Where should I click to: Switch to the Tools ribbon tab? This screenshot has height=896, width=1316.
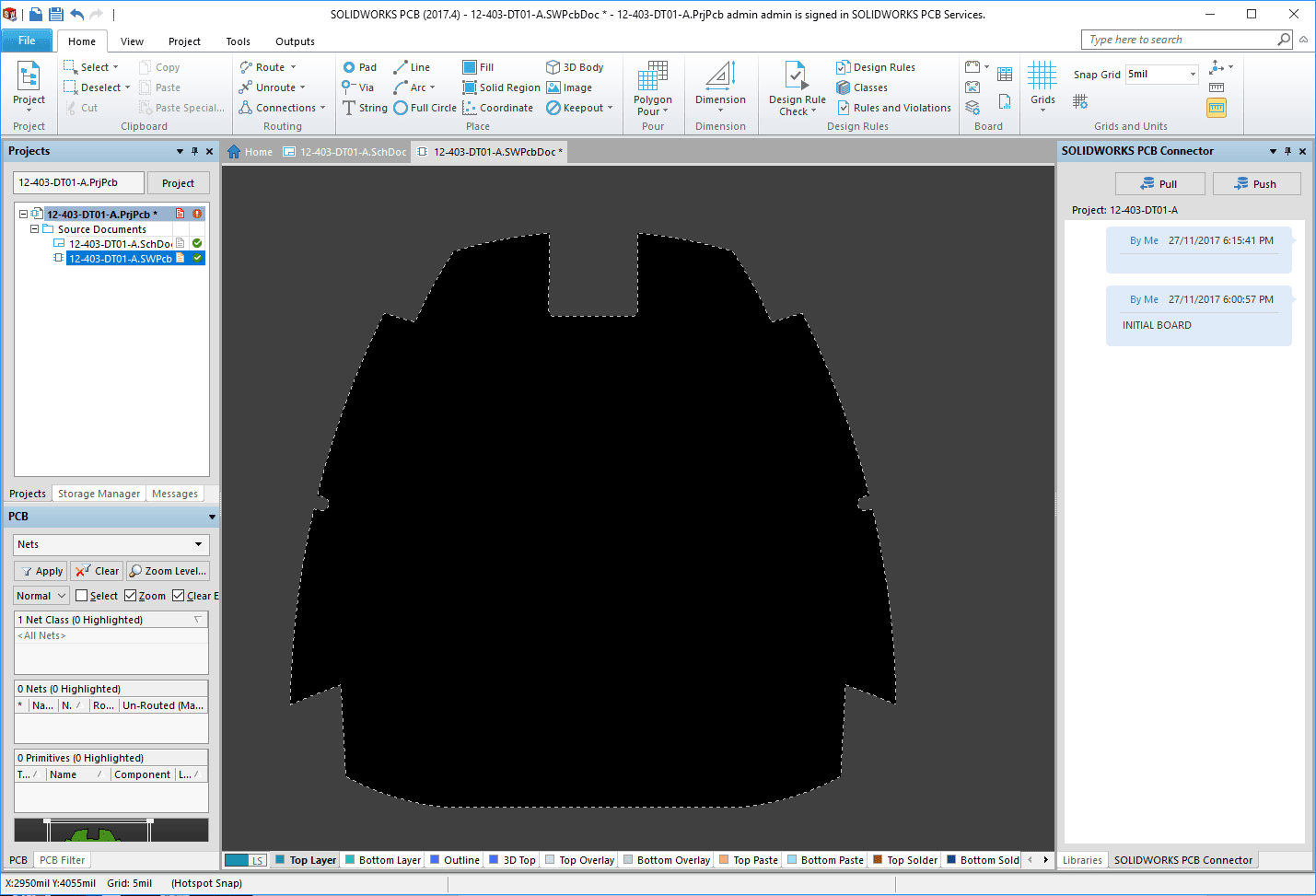click(238, 41)
